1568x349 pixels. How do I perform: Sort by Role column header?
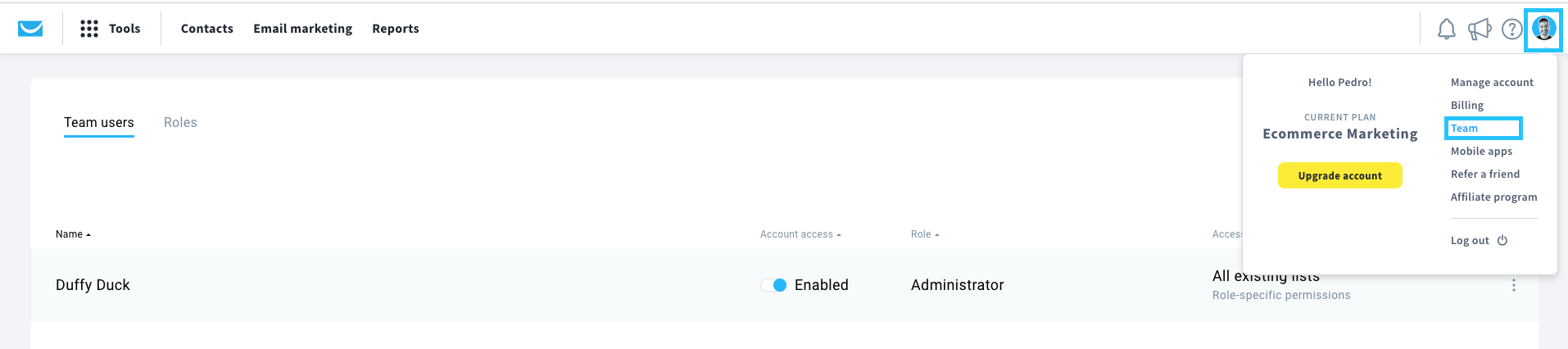(925, 234)
